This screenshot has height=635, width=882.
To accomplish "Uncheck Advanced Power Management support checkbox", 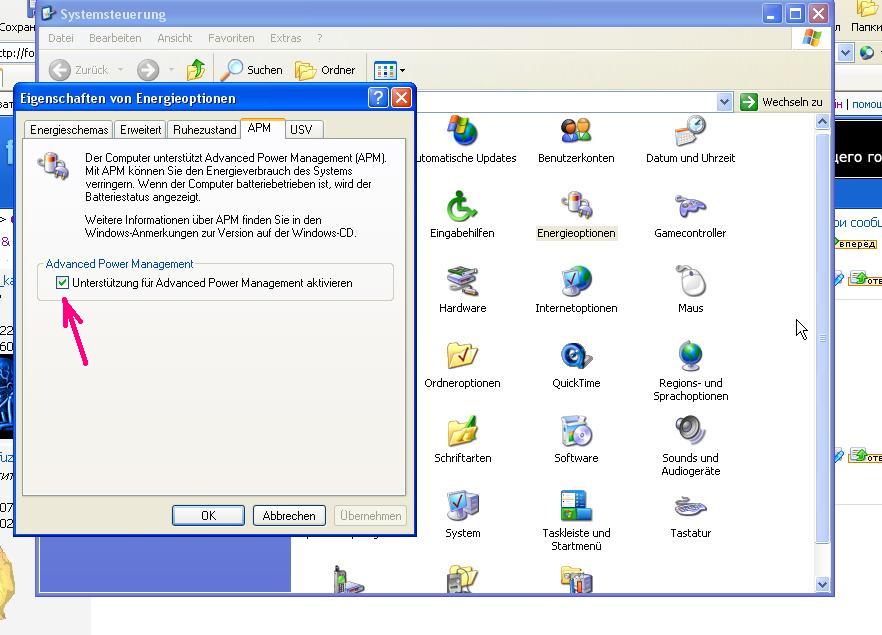I will [63, 283].
